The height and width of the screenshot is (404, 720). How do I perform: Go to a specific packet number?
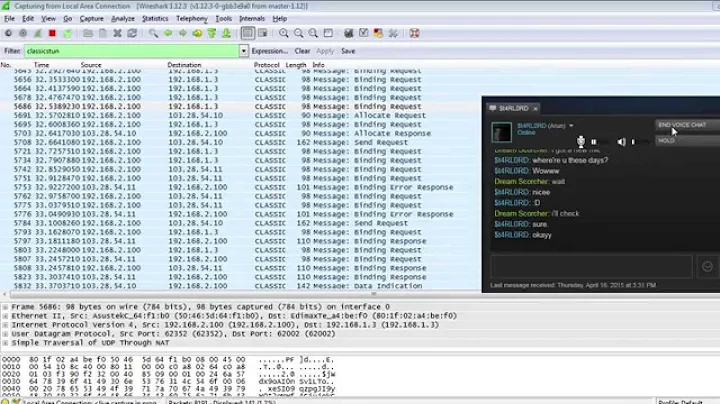[197, 33]
